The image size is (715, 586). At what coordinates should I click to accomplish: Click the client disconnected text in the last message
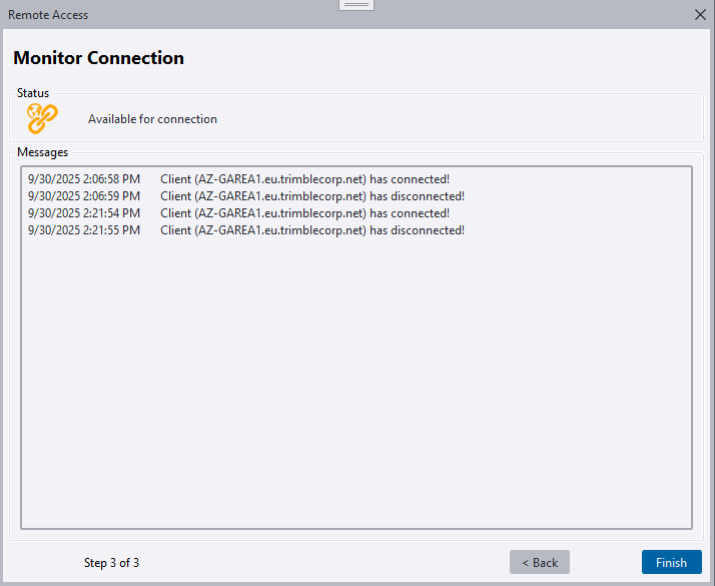[x=312, y=230]
